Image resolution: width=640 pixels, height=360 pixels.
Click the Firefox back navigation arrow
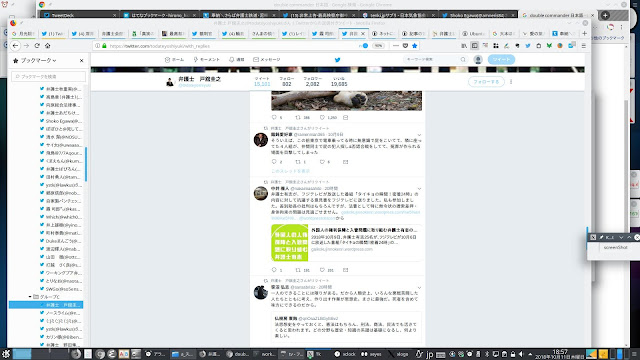[x=16, y=46]
